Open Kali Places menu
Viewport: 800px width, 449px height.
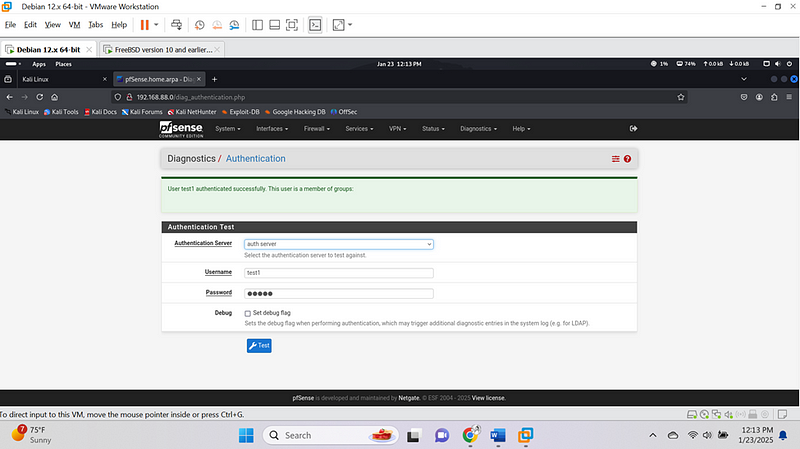point(63,64)
